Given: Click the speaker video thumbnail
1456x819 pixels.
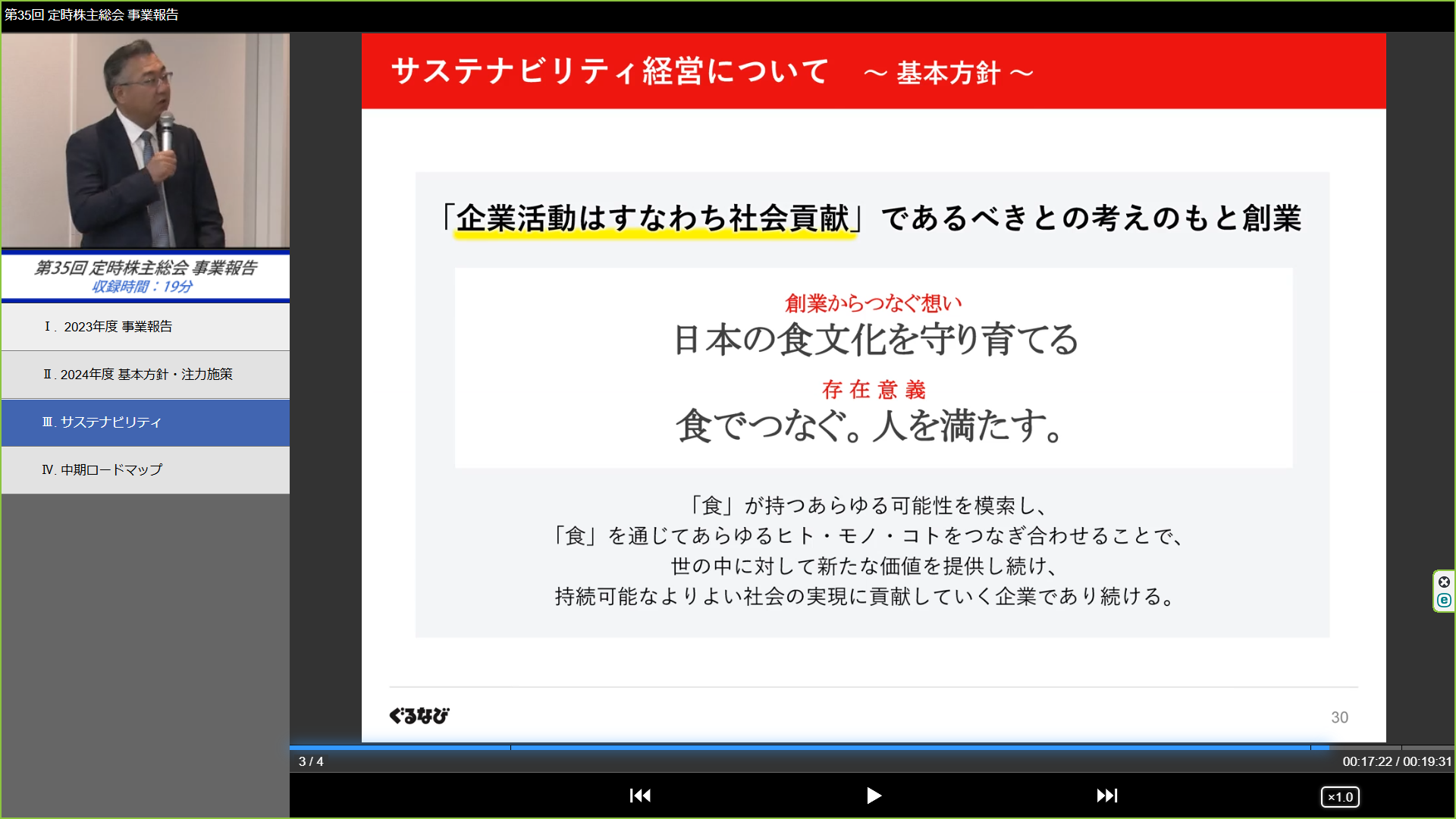Looking at the screenshot, I should coord(146,140).
